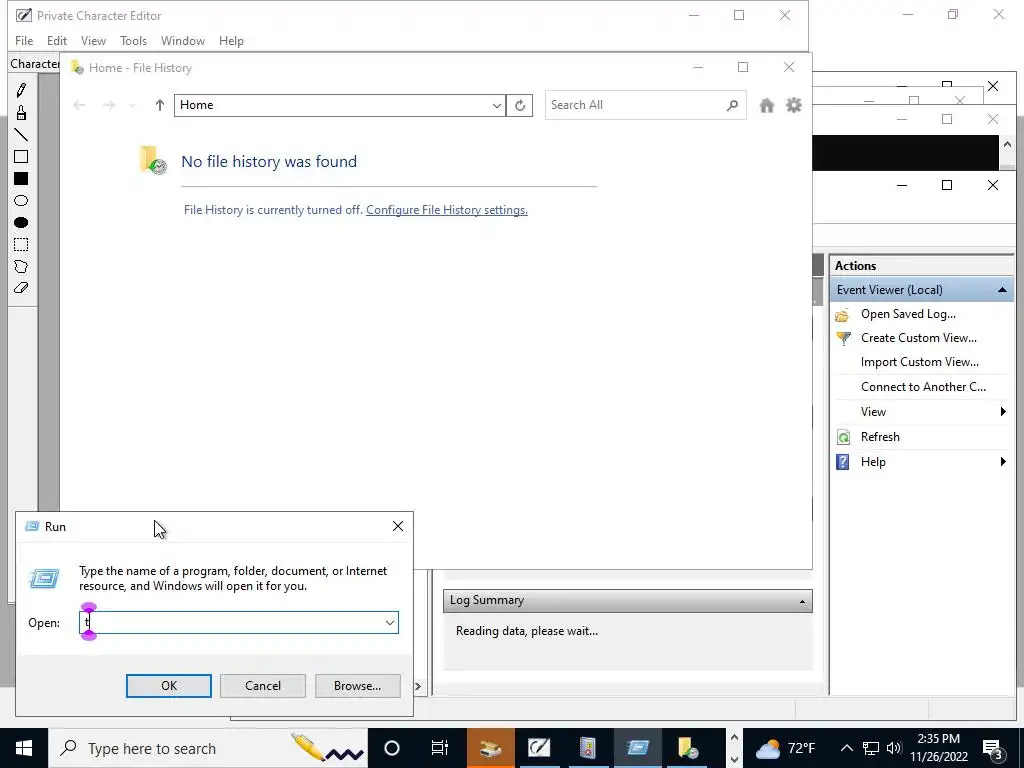1024x768 pixels.
Task: Click Import Custom View action
Action: pos(920,362)
